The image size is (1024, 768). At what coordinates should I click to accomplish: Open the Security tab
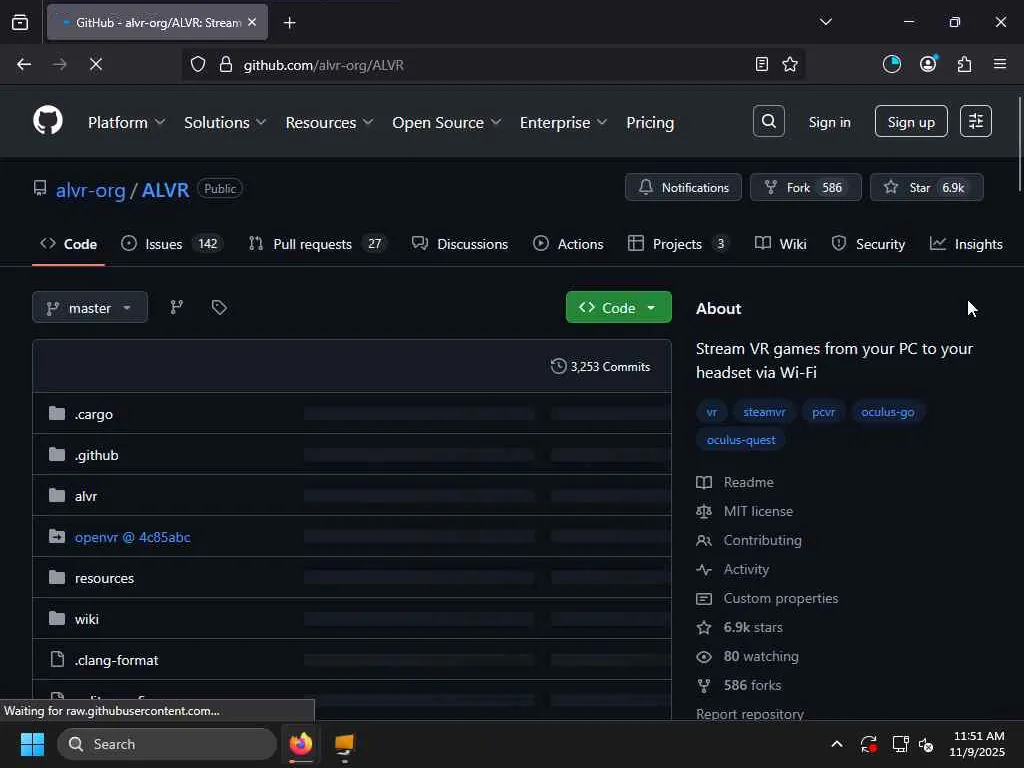pos(868,244)
